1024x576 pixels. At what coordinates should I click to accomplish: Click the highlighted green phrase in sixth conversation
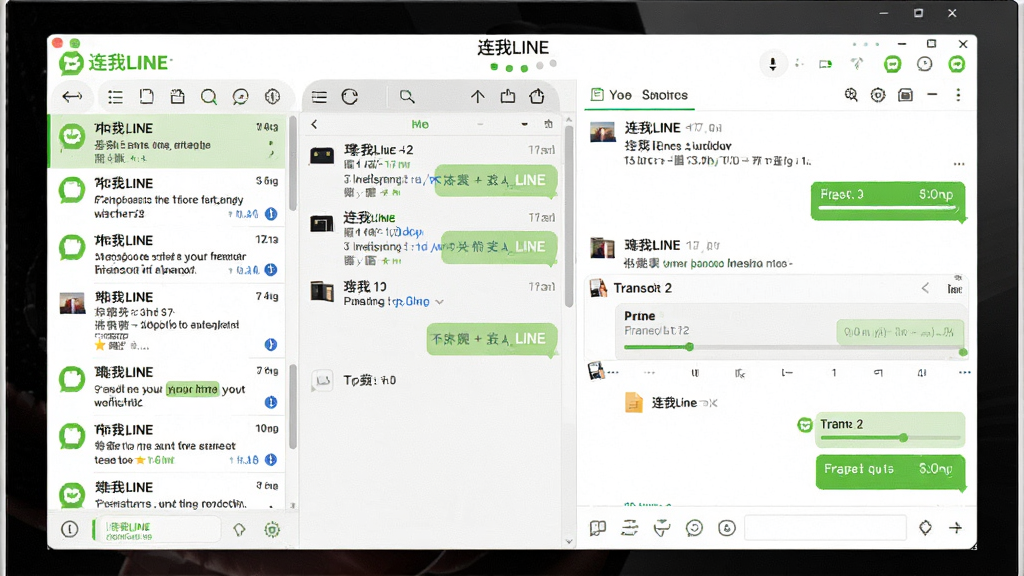pyautogui.click(x=192, y=389)
